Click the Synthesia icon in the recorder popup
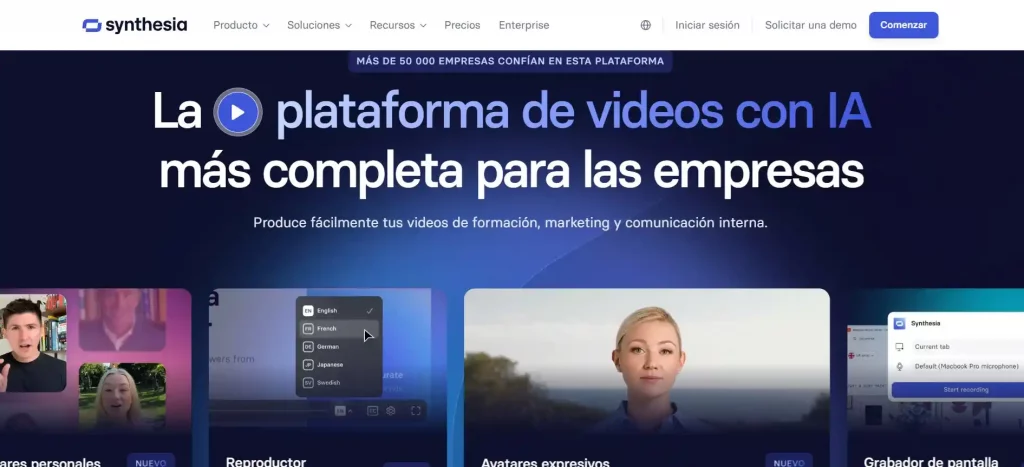Viewport: 1024px width, 467px height. [x=899, y=323]
